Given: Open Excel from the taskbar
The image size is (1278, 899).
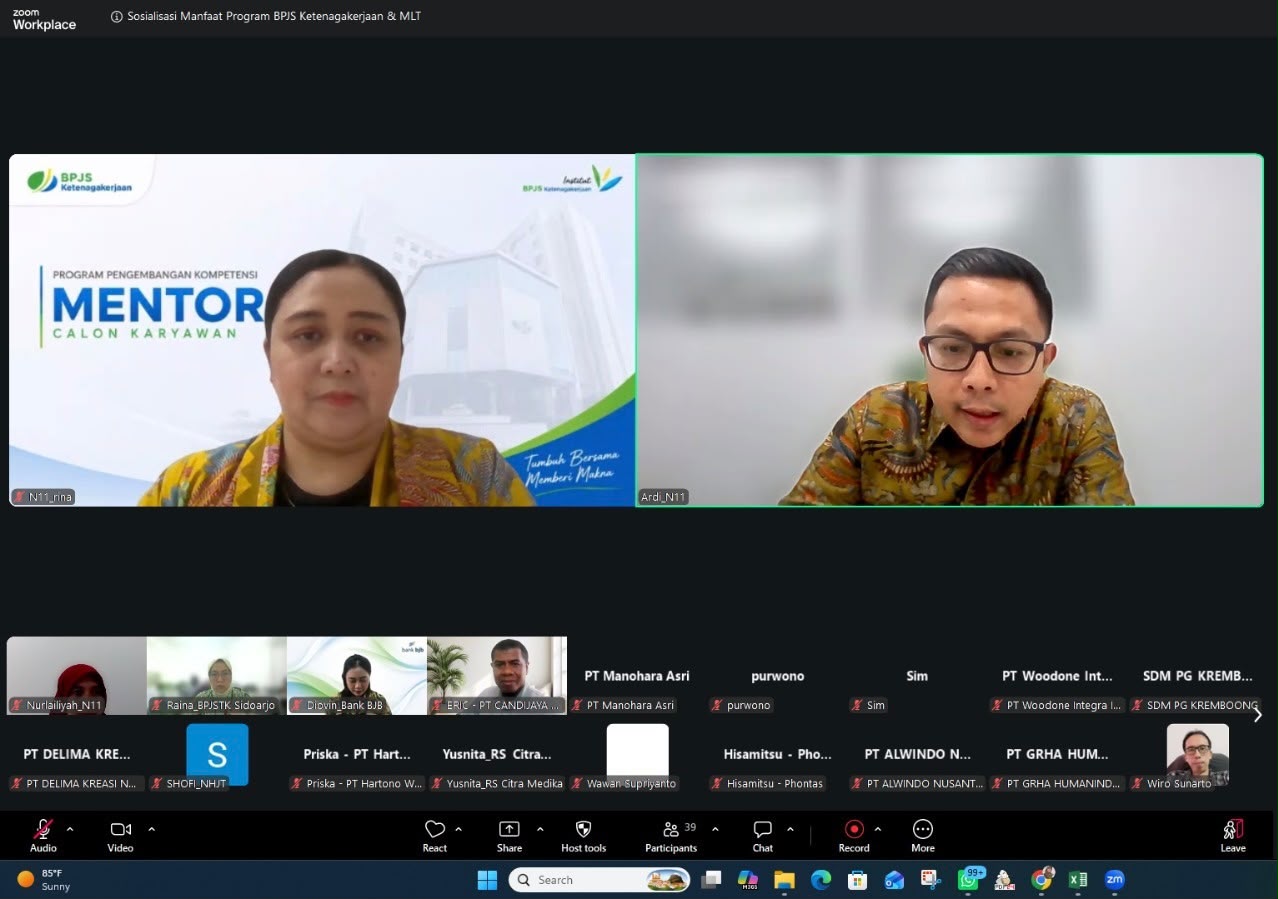Looking at the screenshot, I should point(1078,880).
